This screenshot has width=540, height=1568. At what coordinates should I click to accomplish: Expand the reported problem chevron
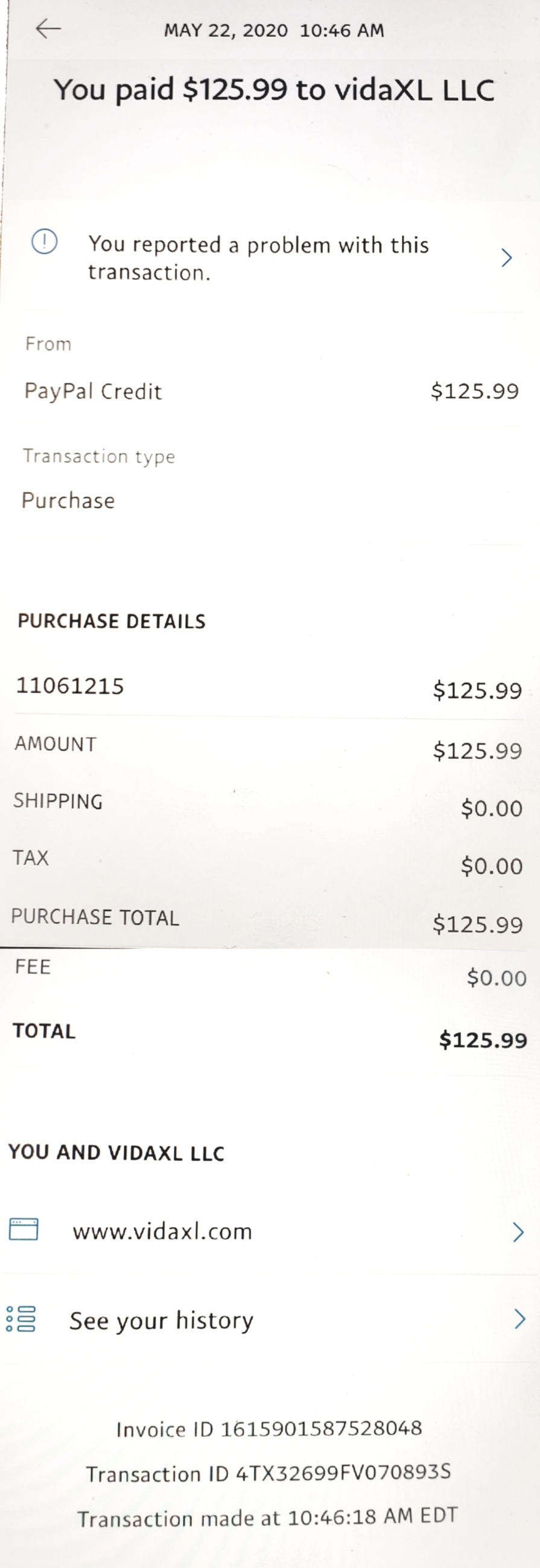click(506, 257)
